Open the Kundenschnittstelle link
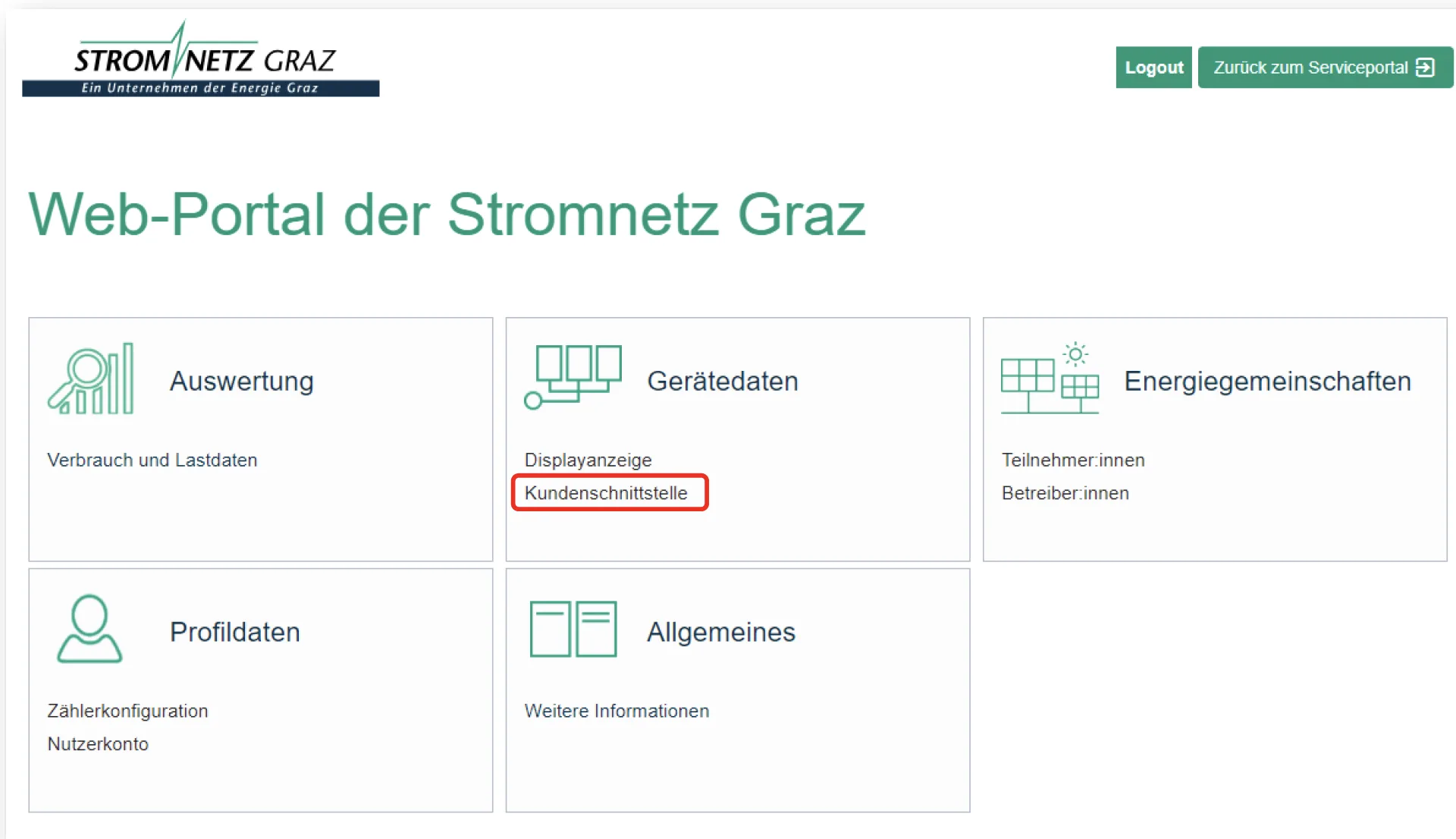The height and width of the screenshot is (839, 1456). 606,493
